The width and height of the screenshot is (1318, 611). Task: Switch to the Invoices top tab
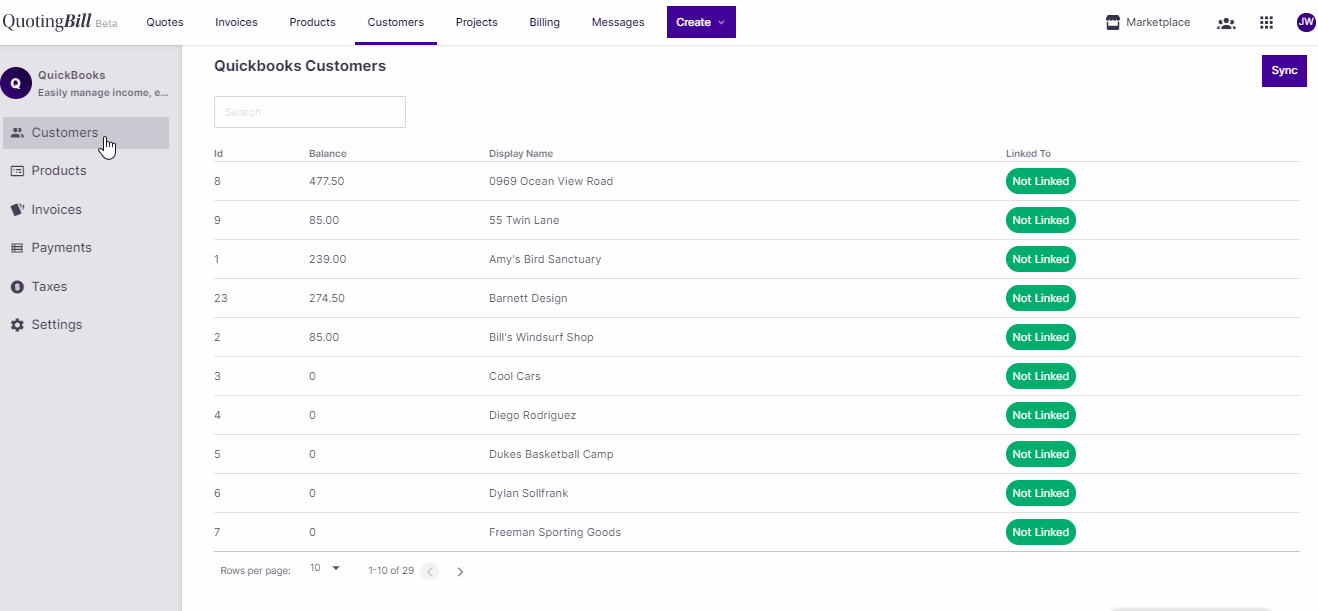click(236, 22)
